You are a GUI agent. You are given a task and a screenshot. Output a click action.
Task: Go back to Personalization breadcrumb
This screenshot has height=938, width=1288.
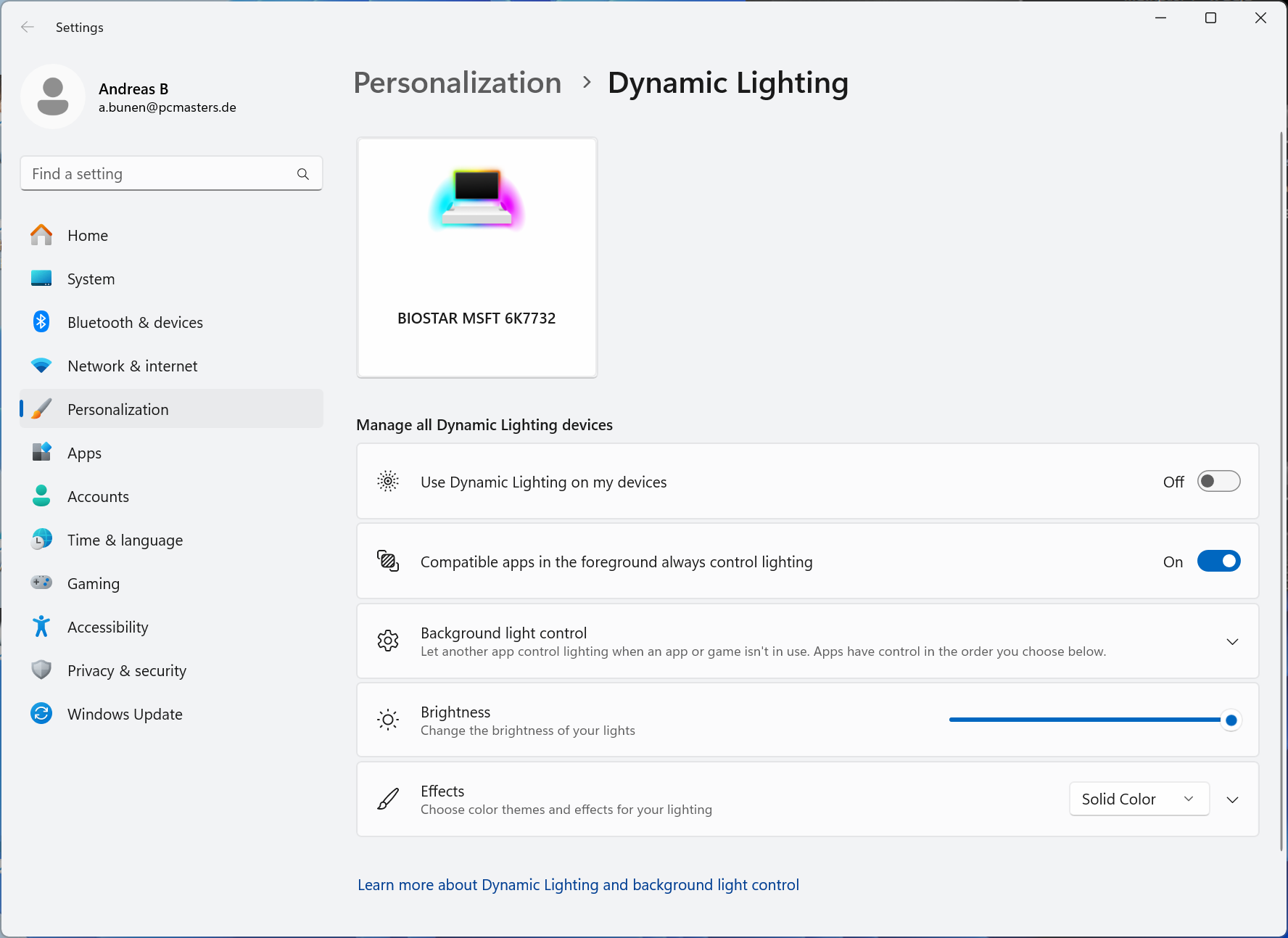coord(458,83)
